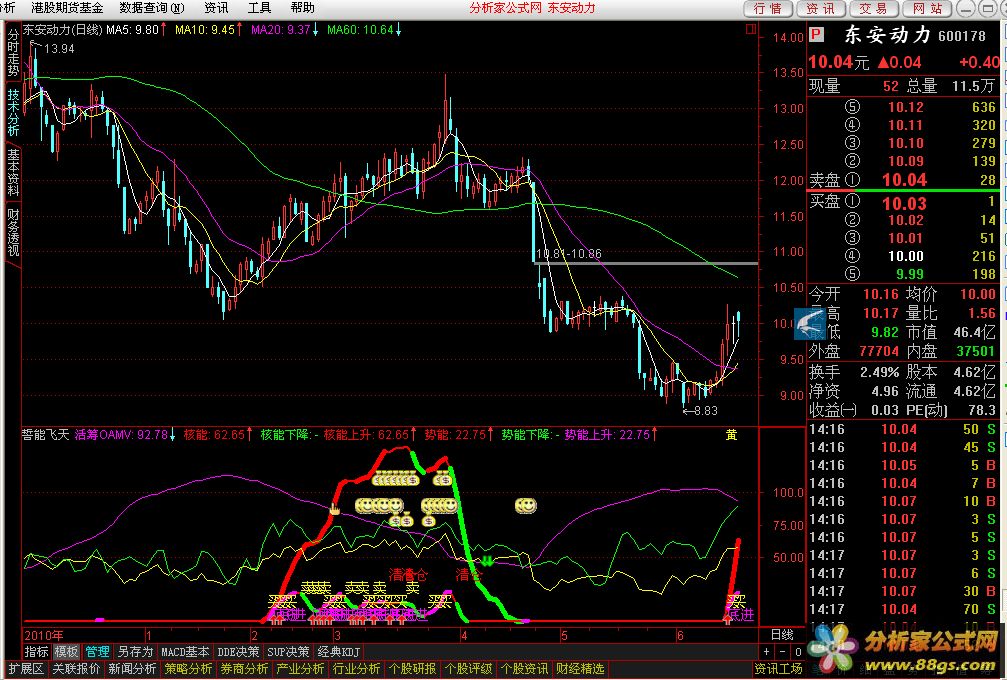Select the SUP决策 template
1007x680 pixels.
tap(288, 652)
